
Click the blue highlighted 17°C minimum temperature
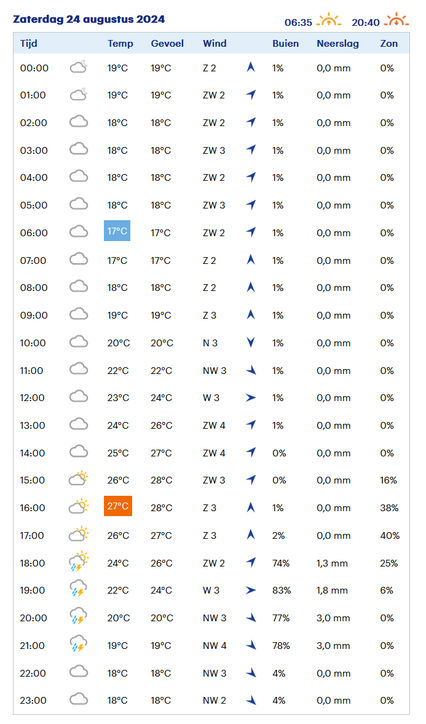(x=117, y=231)
